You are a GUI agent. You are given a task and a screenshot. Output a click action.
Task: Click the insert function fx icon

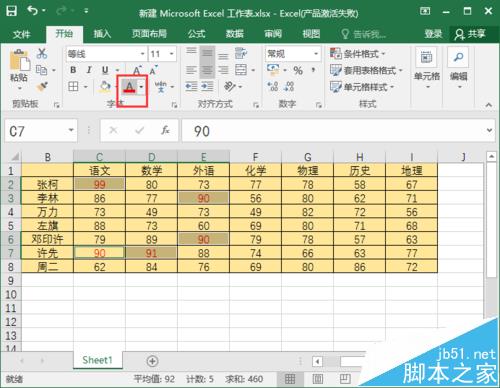tap(165, 130)
